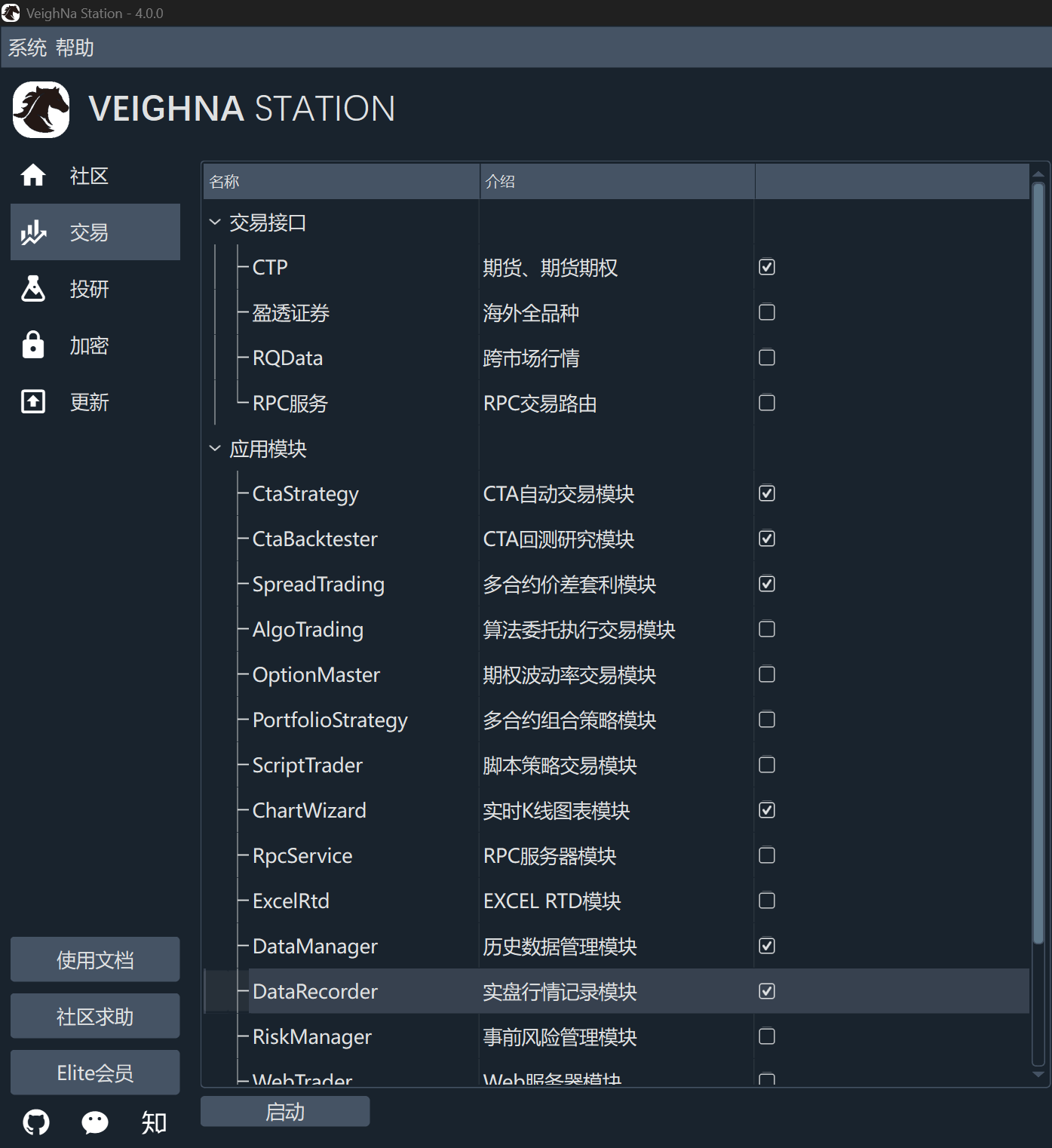
Task: Click the 加密 lock icon
Action: point(33,345)
